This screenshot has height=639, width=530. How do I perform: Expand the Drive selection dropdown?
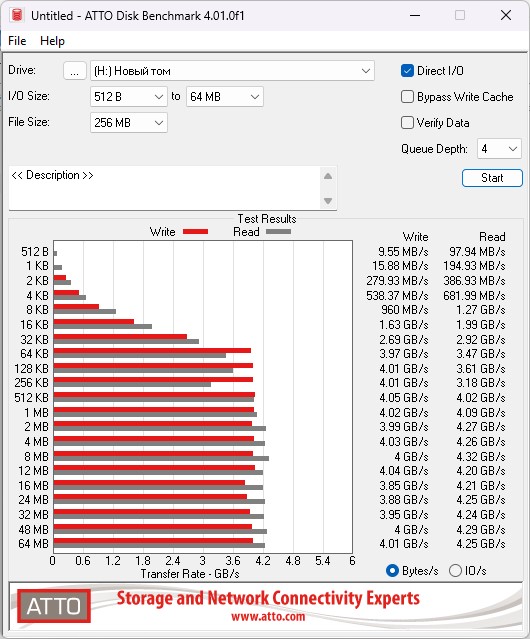pos(232,71)
